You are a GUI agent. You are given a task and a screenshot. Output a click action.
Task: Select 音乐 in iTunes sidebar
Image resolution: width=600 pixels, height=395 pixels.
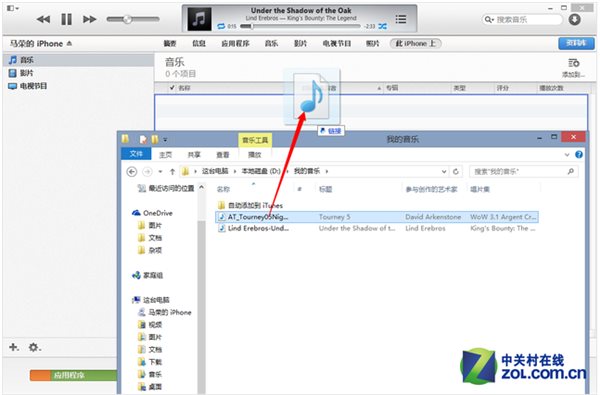tap(78, 60)
